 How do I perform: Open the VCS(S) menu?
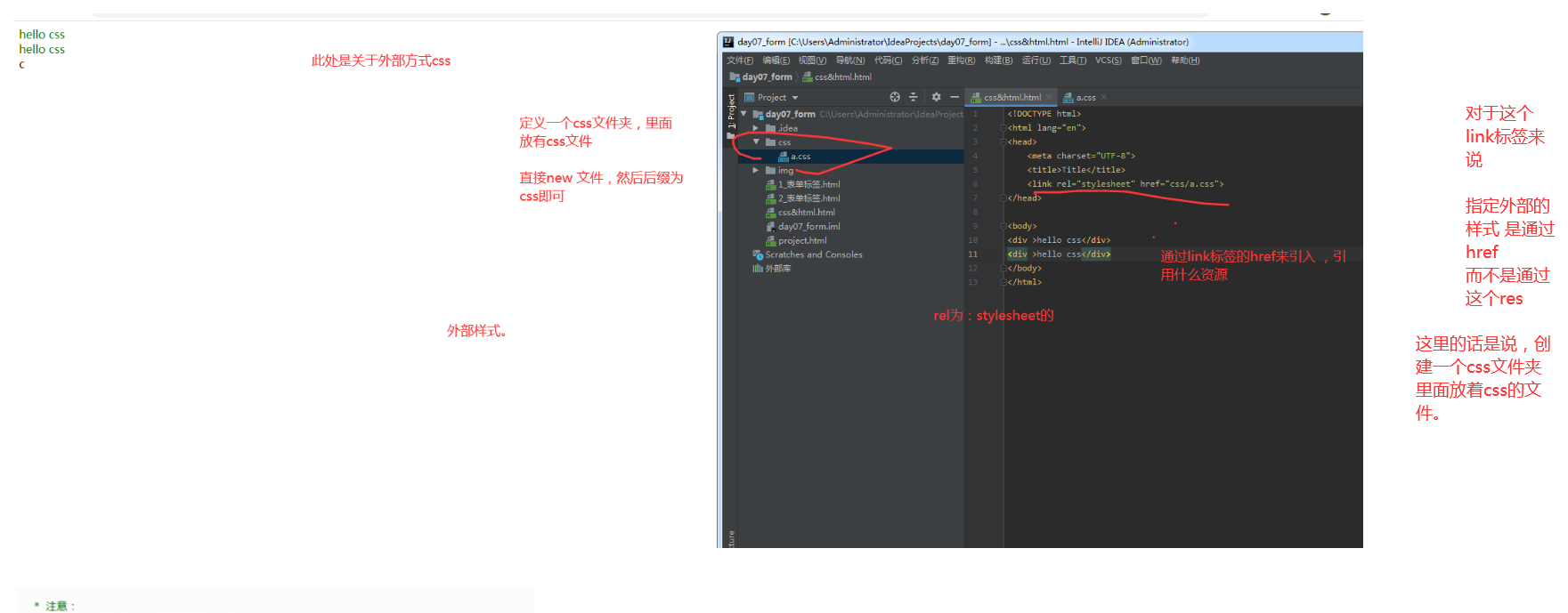(1109, 60)
